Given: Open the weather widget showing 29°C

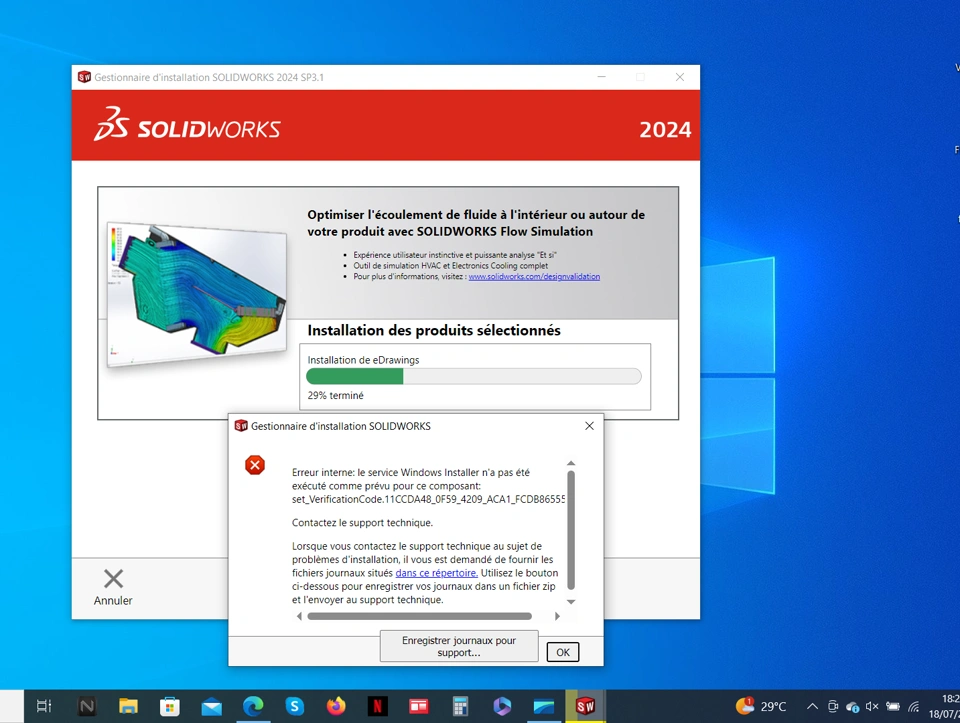Looking at the screenshot, I should coord(760,706).
